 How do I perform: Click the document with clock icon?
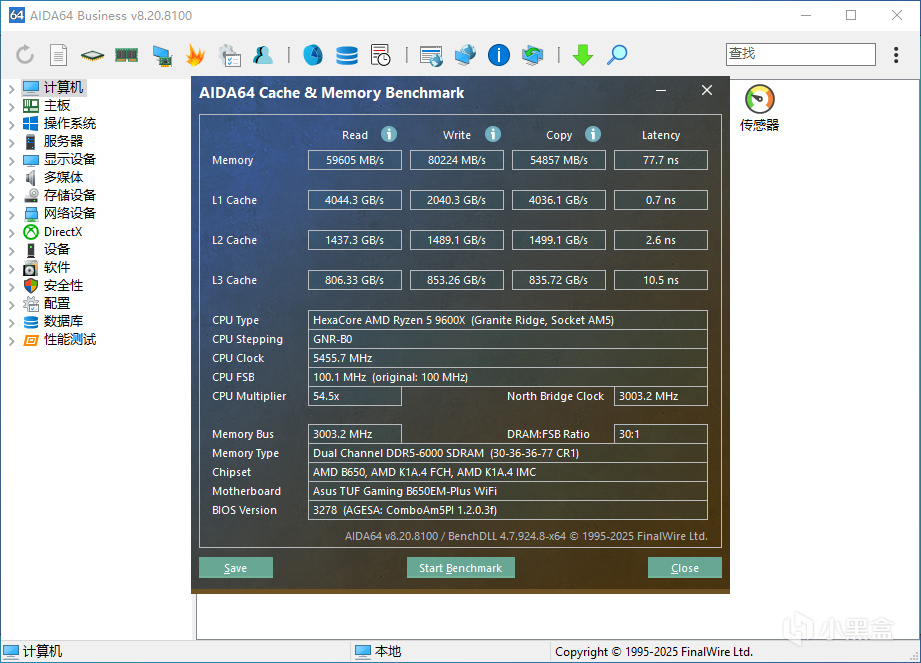pos(381,55)
